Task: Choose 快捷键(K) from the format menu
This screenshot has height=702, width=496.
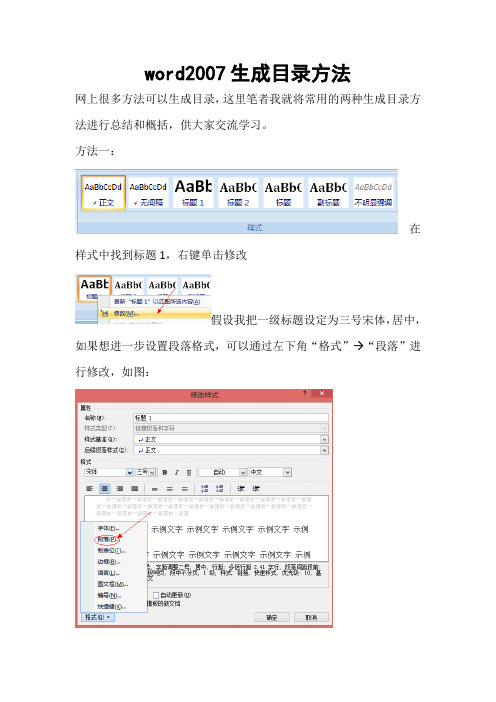Action: click(x=112, y=606)
